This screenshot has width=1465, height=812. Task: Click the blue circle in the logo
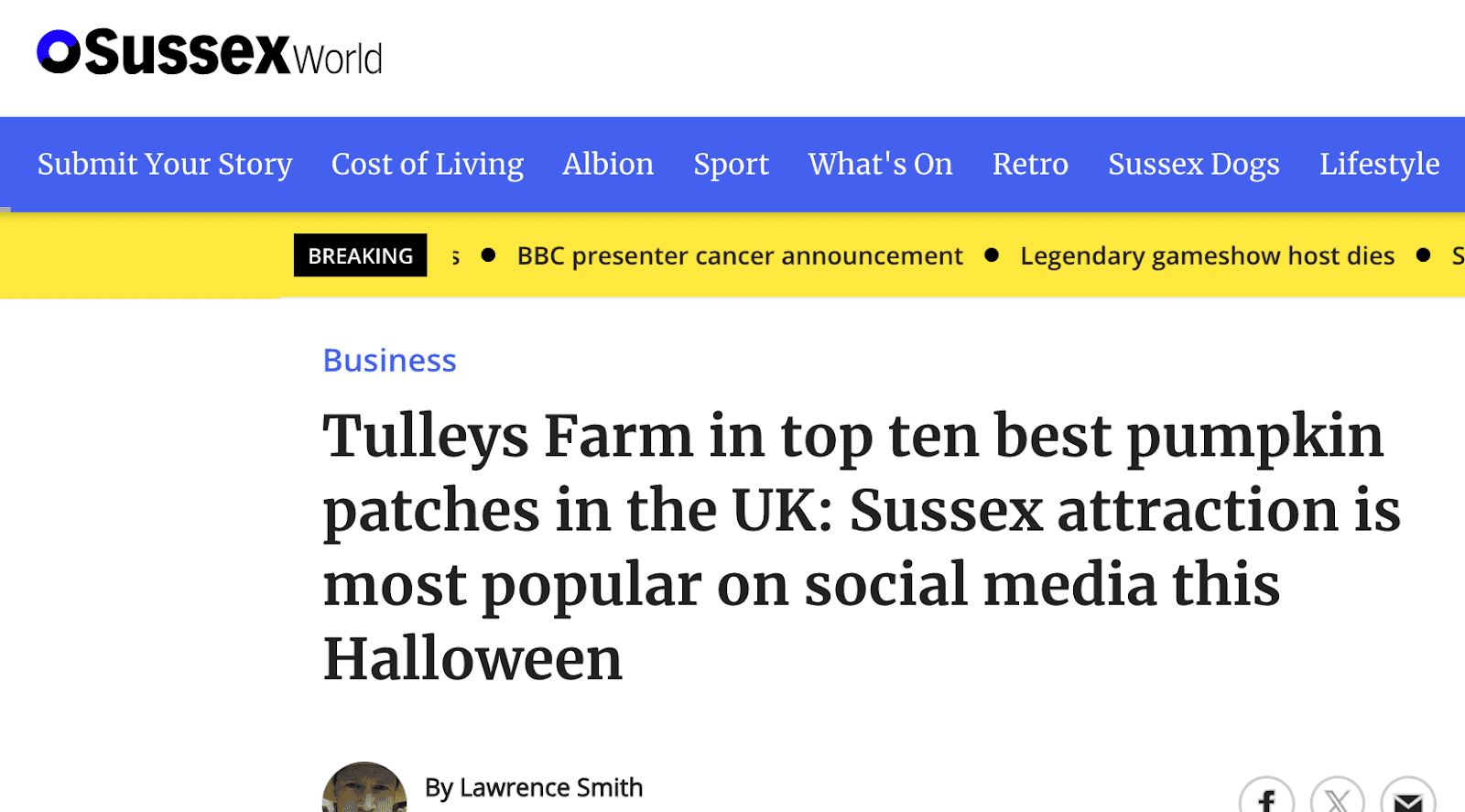pos(59,51)
